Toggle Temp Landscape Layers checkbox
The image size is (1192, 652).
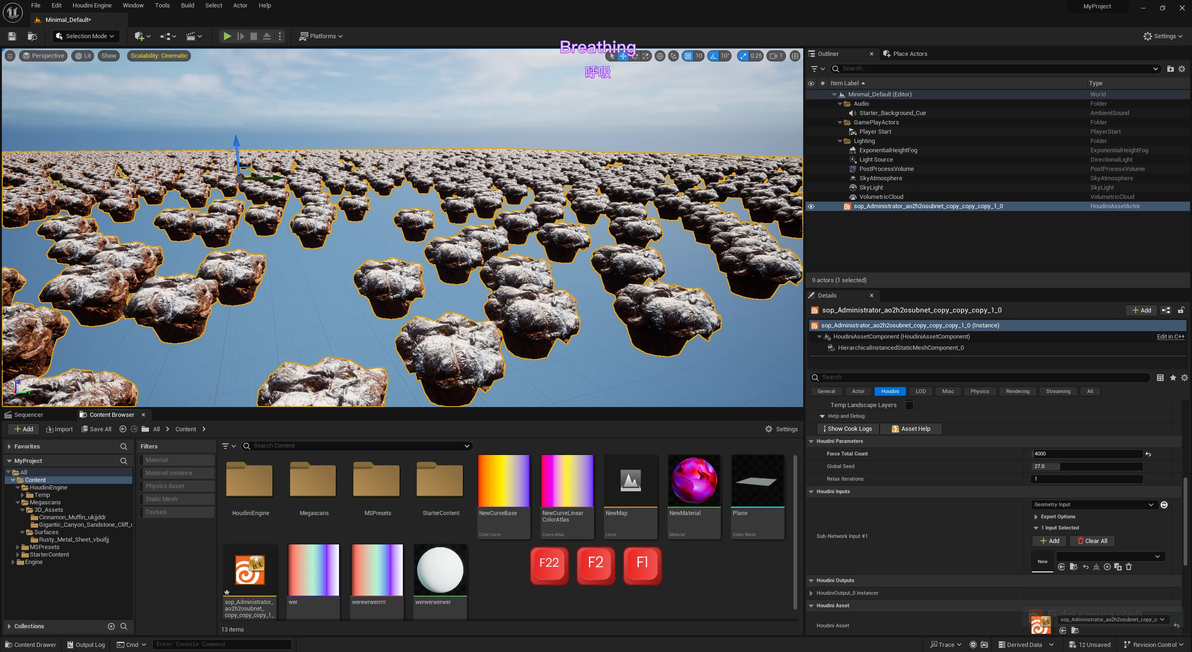click(909, 405)
